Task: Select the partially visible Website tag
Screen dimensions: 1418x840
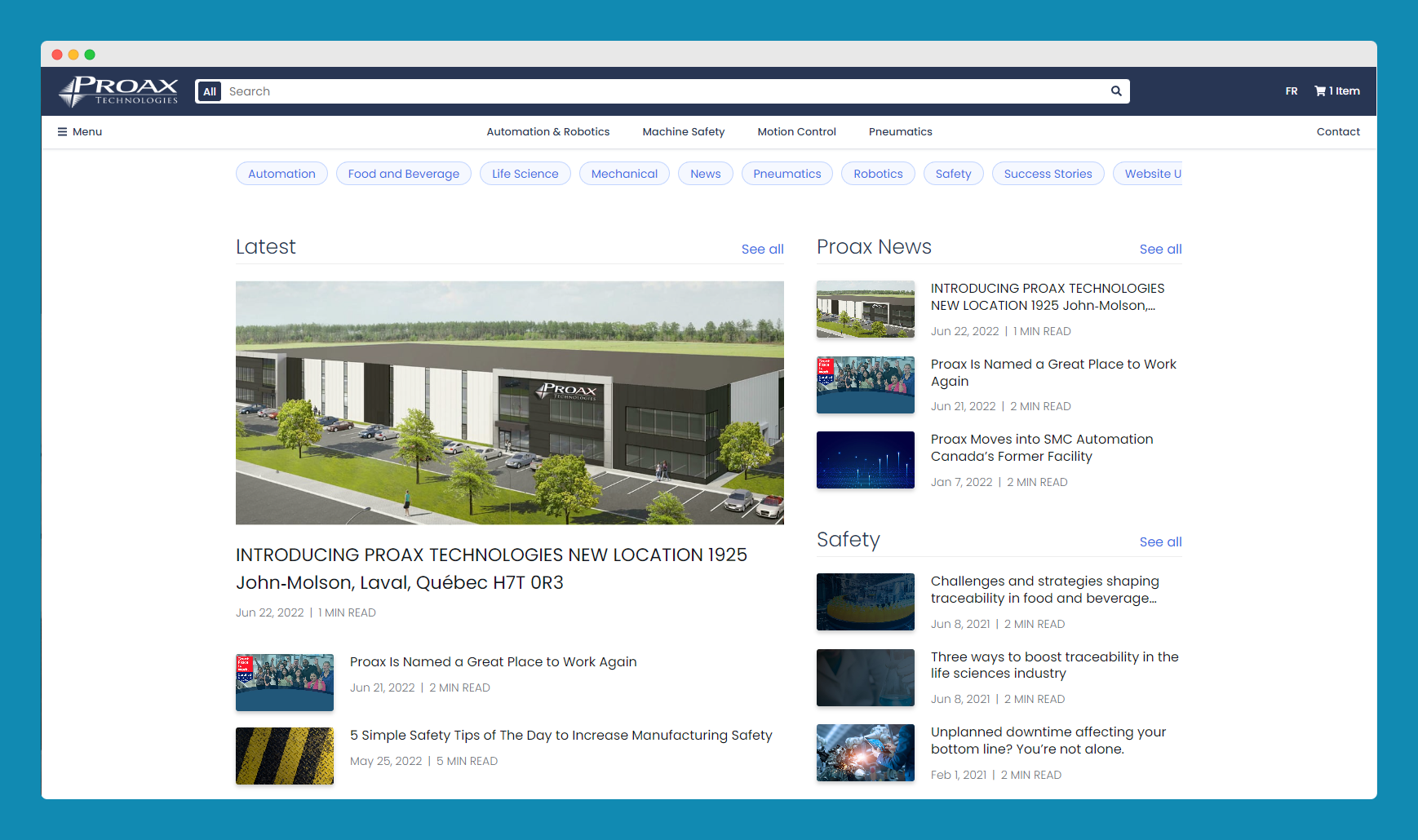Action: click(x=1148, y=174)
